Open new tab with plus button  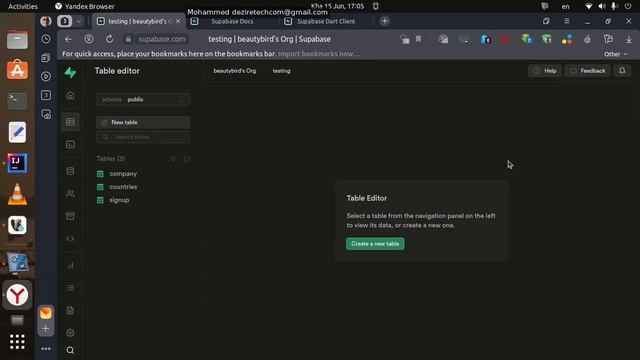click(x=384, y=21)
